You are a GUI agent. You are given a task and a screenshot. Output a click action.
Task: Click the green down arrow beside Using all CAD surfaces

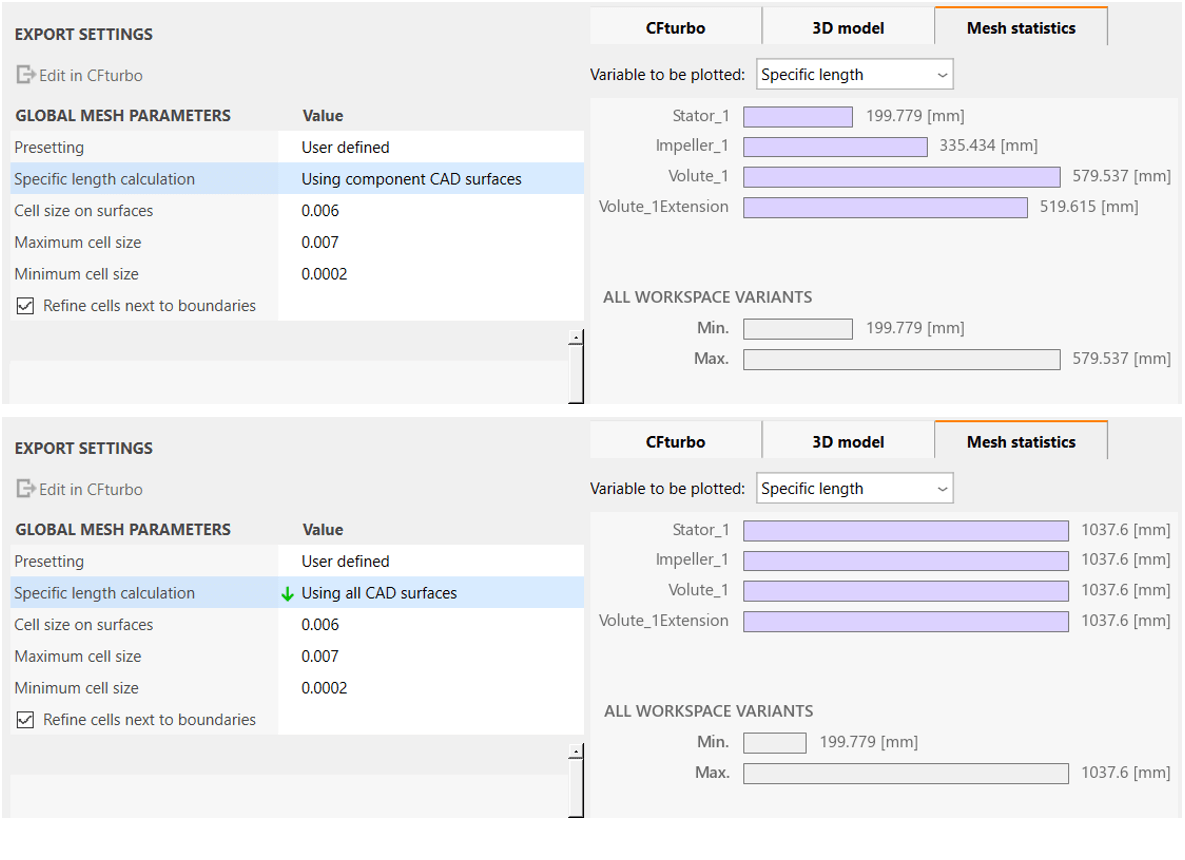click(x=287, y=594)
